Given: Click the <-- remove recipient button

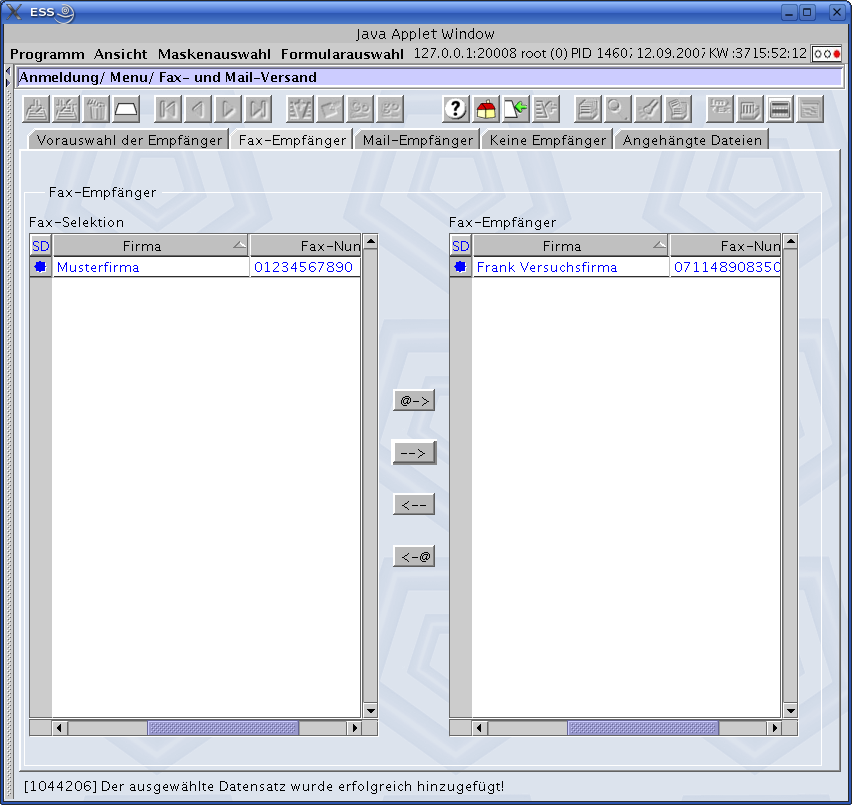Looking at the screenshot, I should (x=414, y=505).
